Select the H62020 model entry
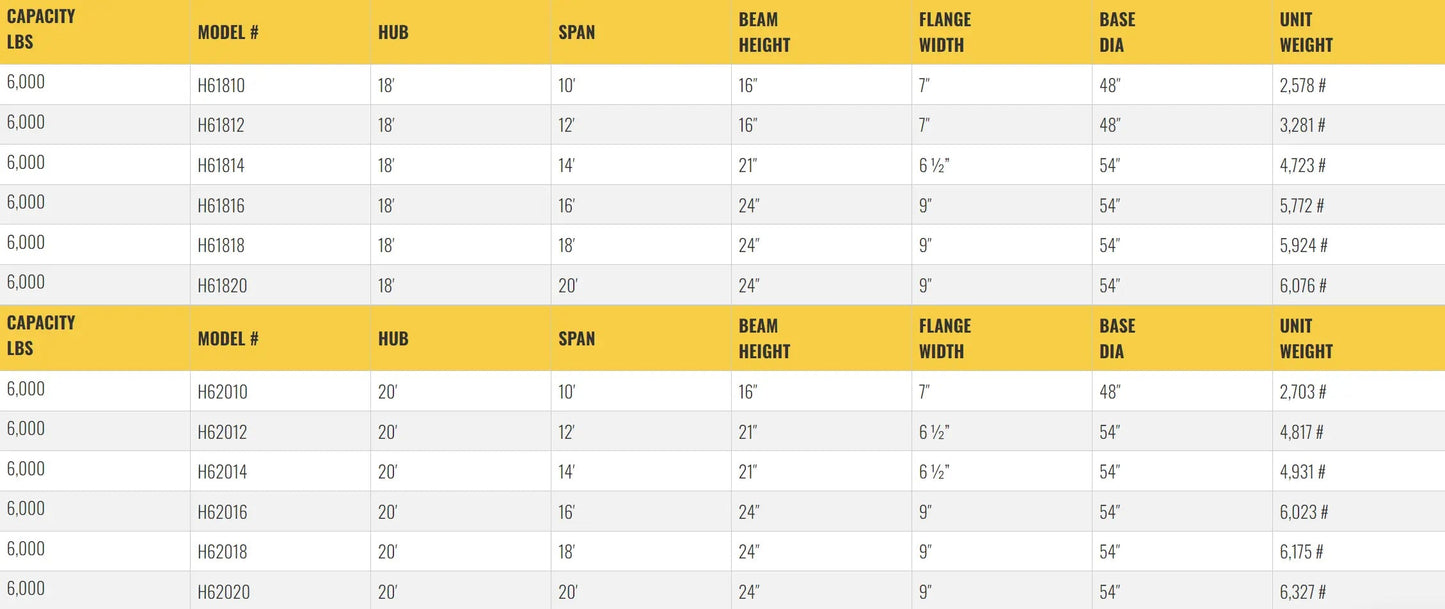 pyautogui.click(x=223, y=592)
